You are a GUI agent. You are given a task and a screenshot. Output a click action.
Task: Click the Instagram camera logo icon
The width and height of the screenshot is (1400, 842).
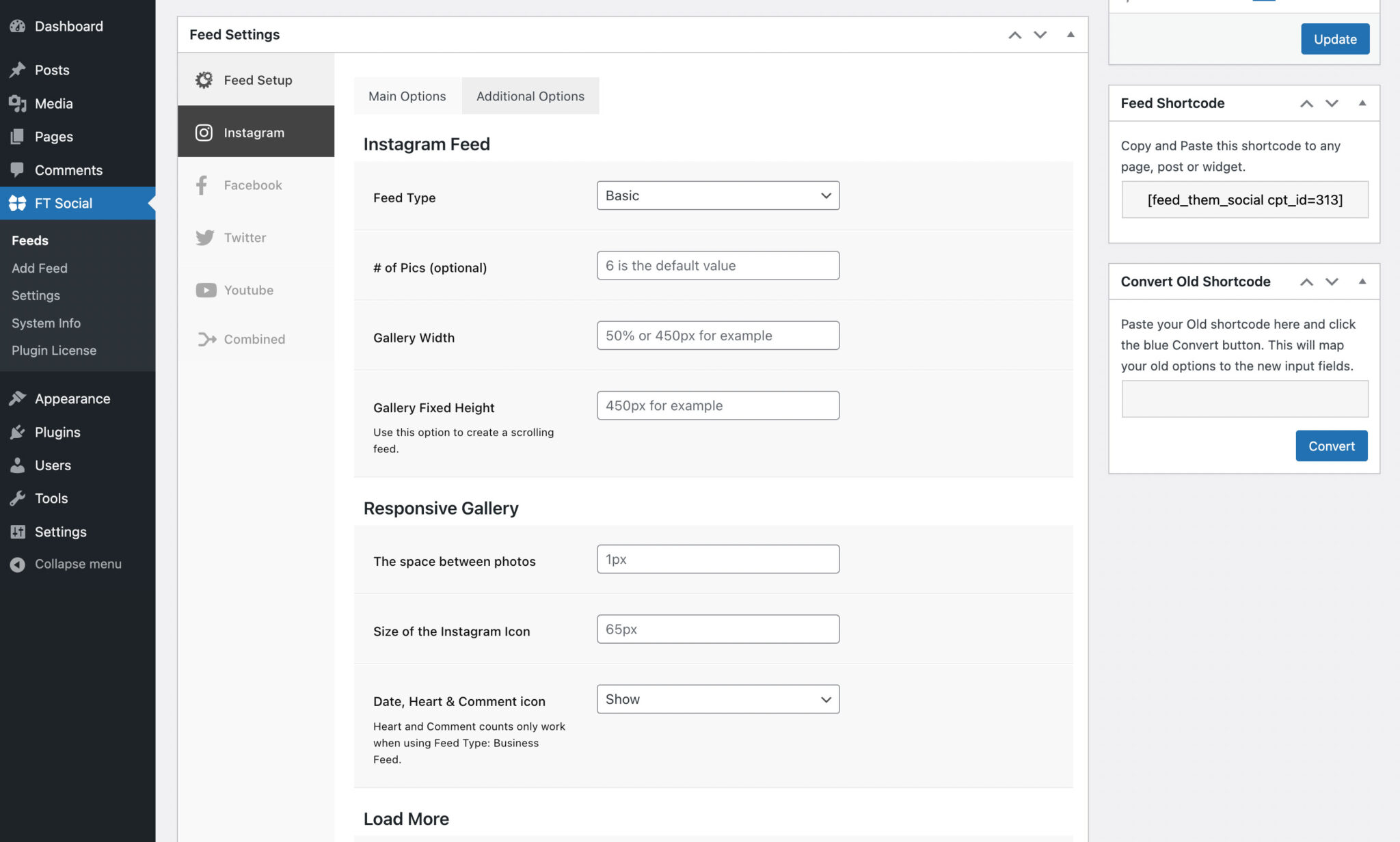tap(204, 133)
